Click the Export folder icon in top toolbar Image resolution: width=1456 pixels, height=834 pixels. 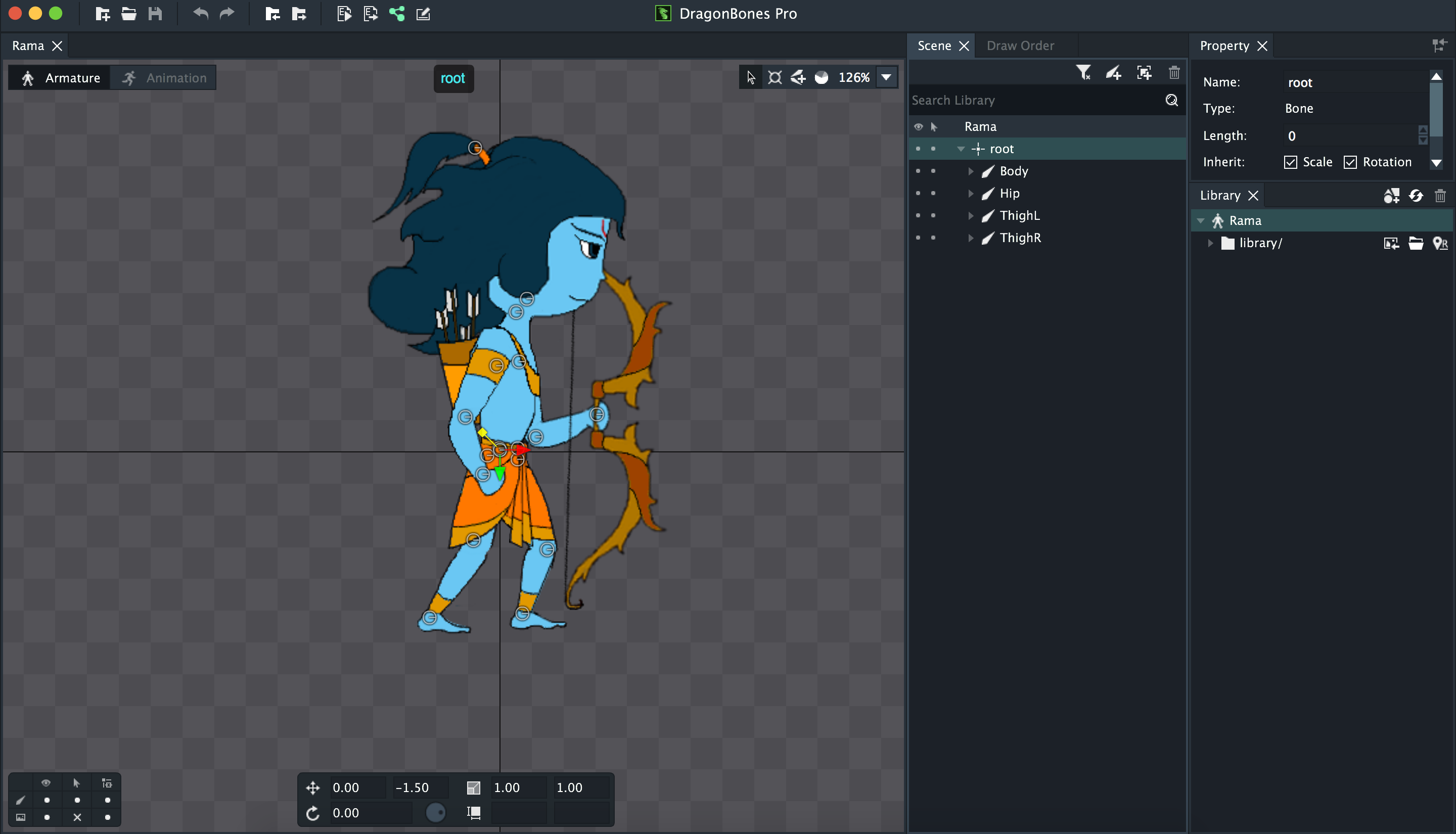point(298,14)
